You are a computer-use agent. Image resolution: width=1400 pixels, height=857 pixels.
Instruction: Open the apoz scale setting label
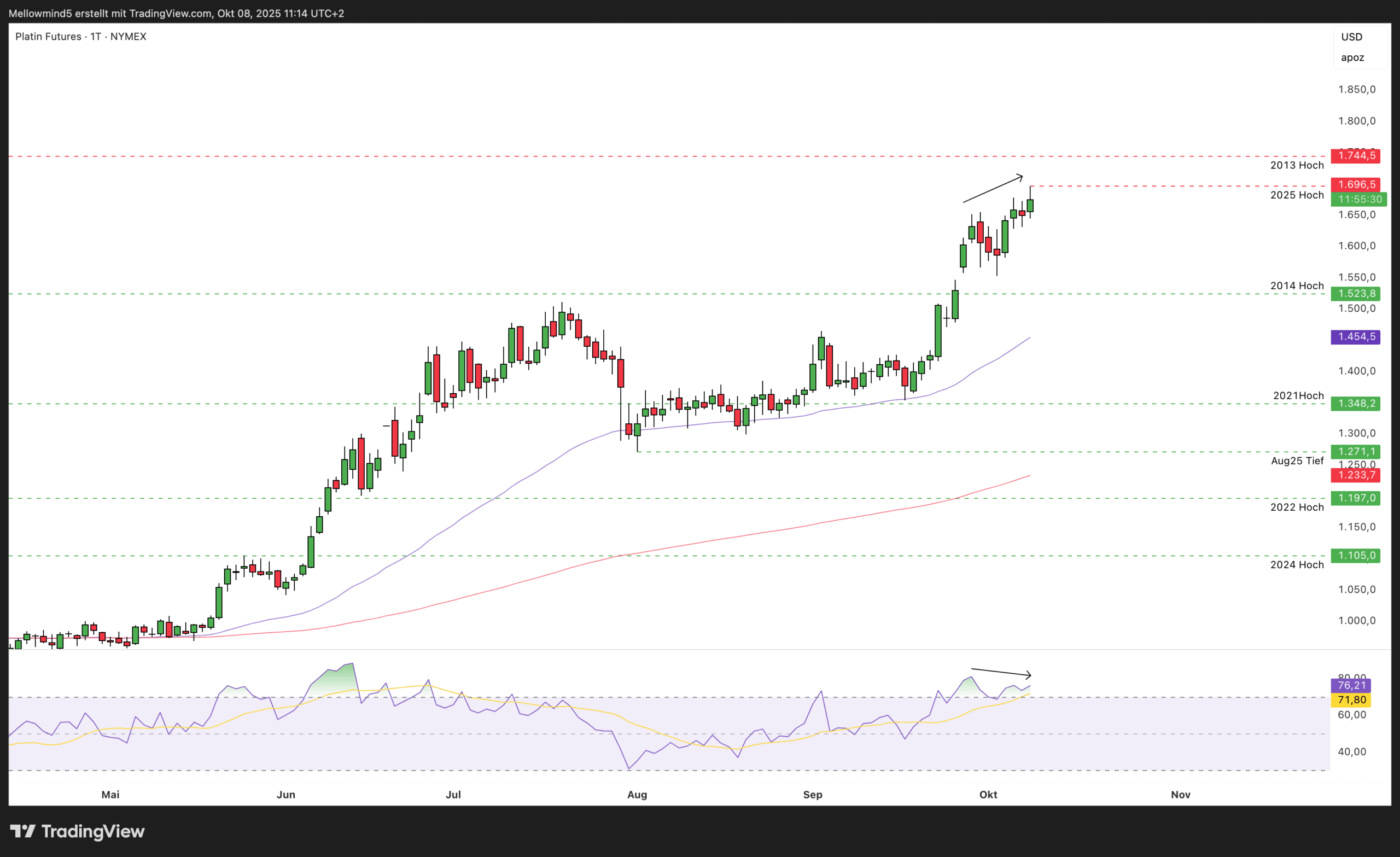tap(1352, 57)
